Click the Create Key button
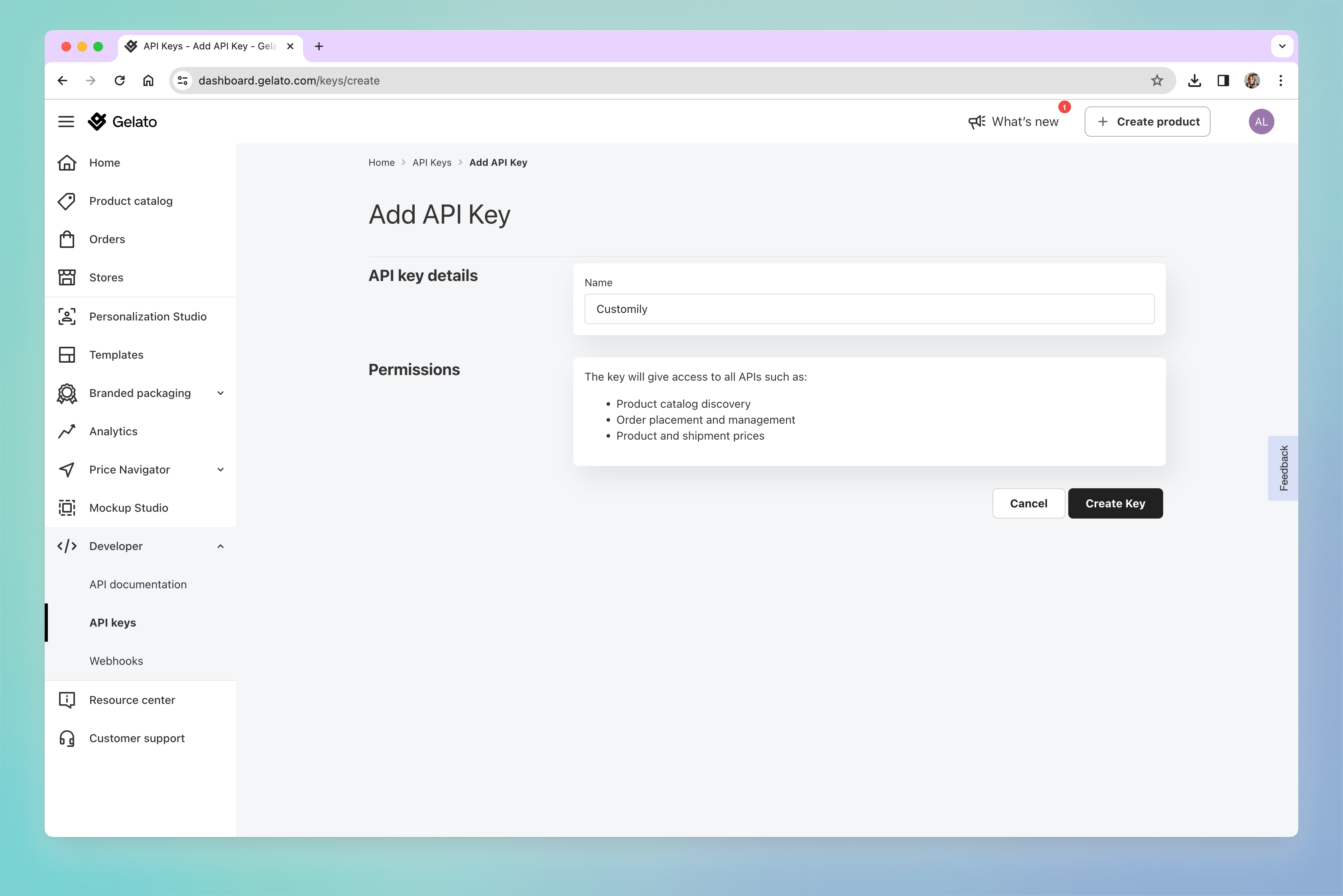Screen dimensions: 1343x896 pos(1115,503)
